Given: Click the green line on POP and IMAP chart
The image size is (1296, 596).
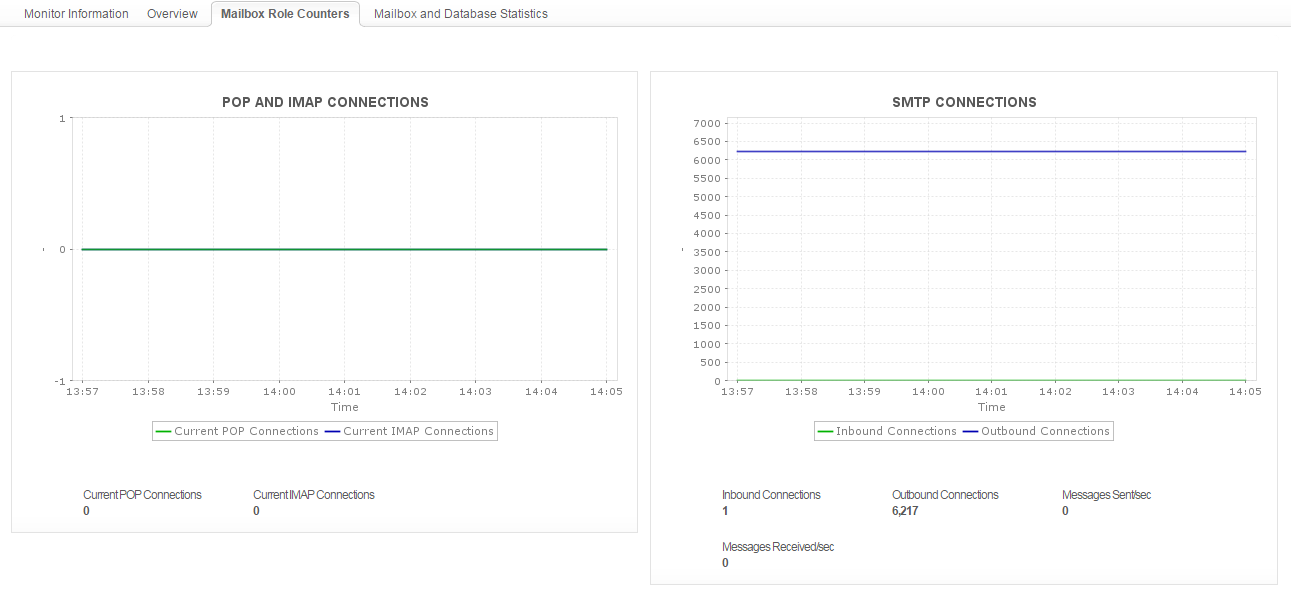Looking at the screenshot, I should (345, 247).
